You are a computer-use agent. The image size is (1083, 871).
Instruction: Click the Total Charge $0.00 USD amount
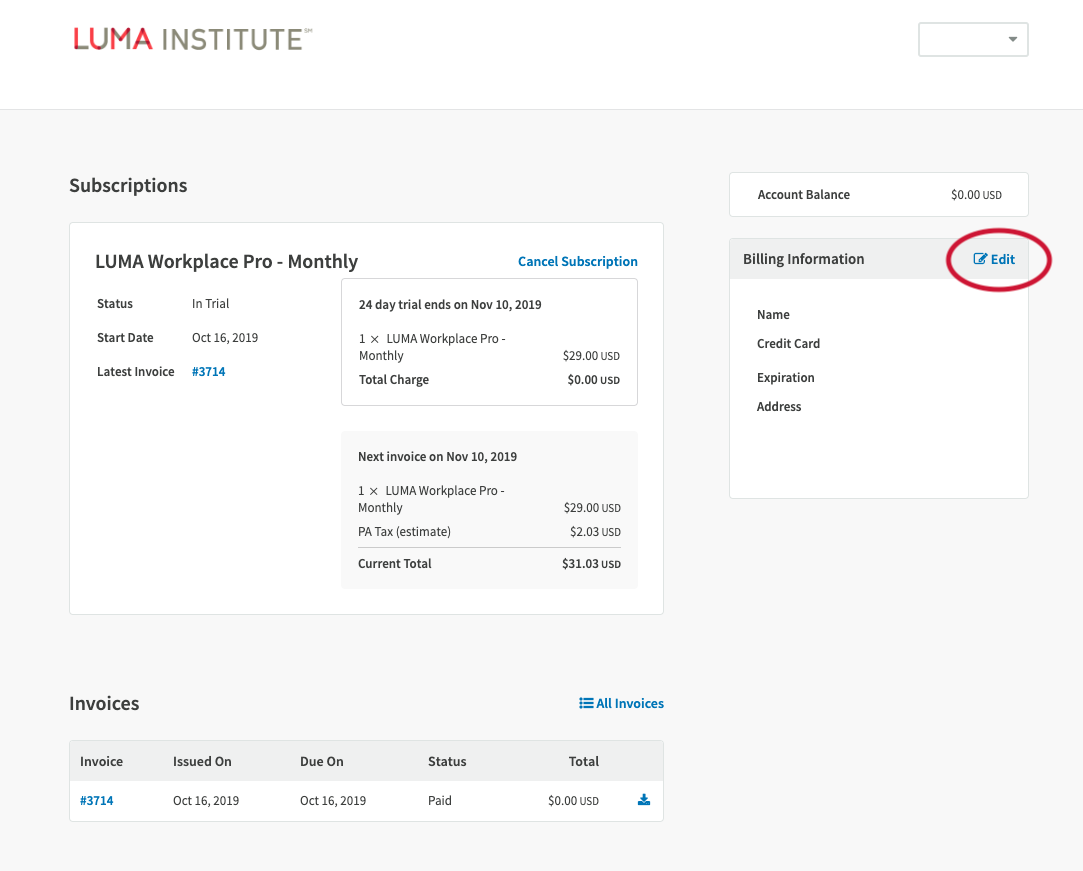[x=593, y=380]
